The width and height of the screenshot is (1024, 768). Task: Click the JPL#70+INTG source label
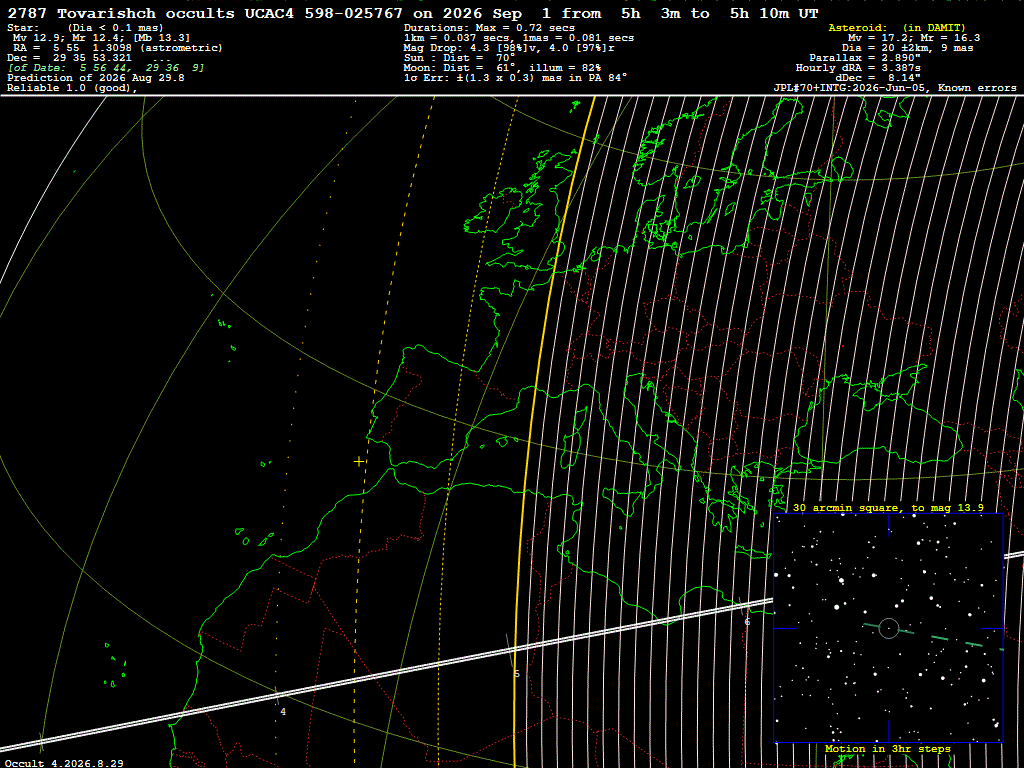pos(895,88)
